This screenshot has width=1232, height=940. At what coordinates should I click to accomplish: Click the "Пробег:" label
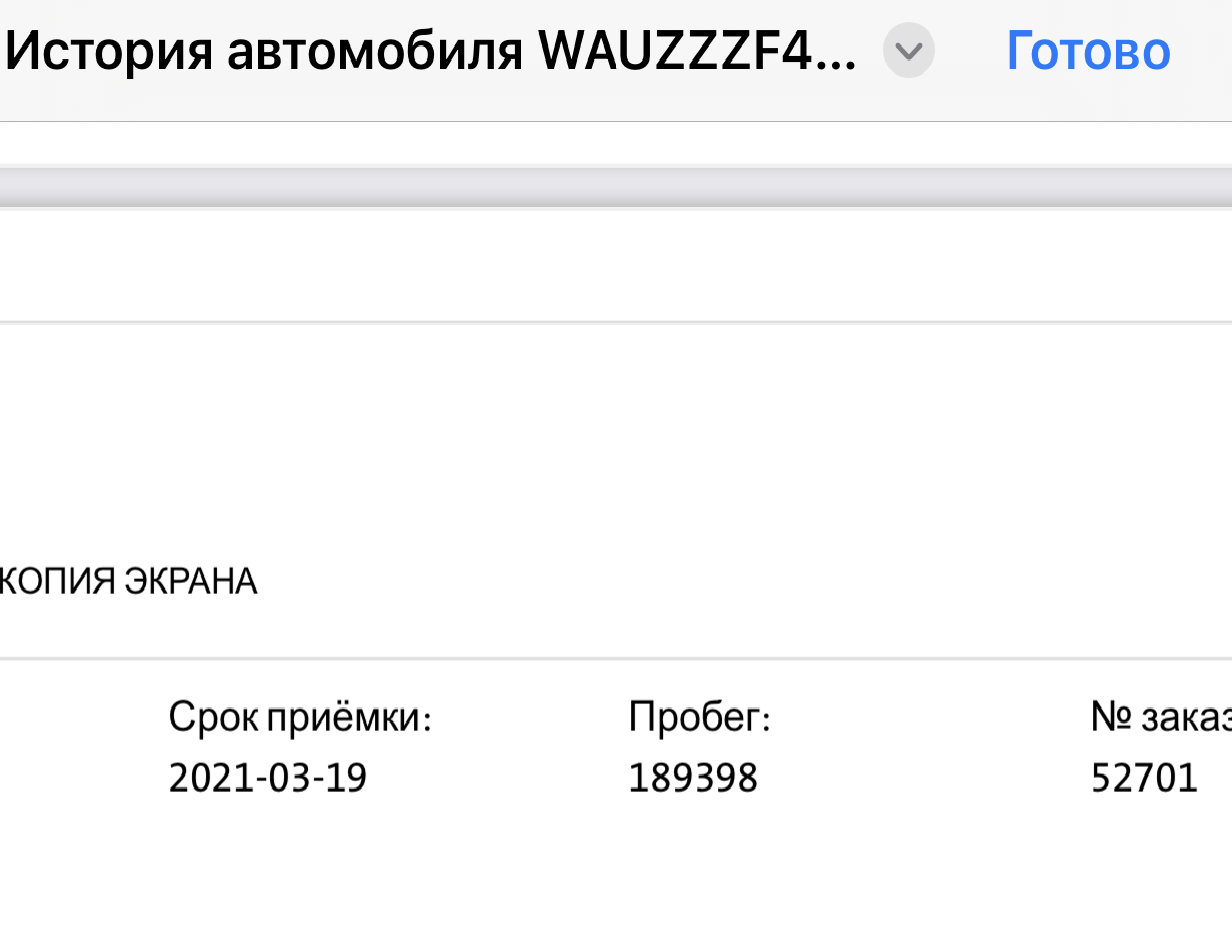[x=699, y=718]
